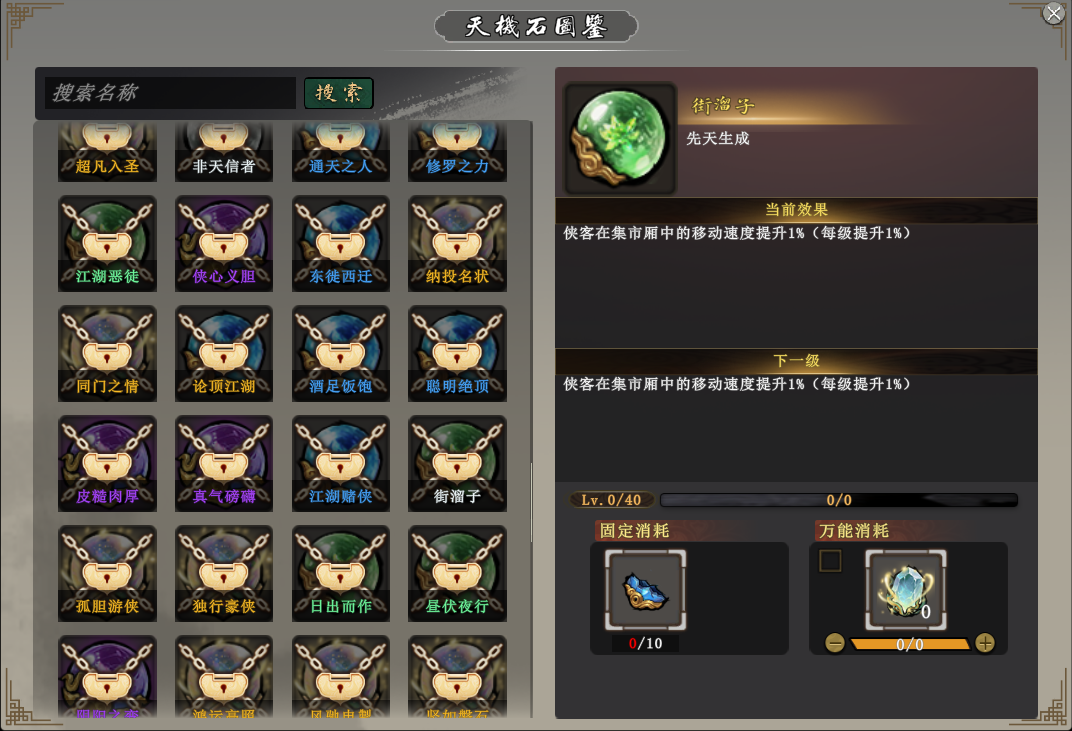
Task: Open the 东徙西迁 stone entry
Action: coord(340,243)
